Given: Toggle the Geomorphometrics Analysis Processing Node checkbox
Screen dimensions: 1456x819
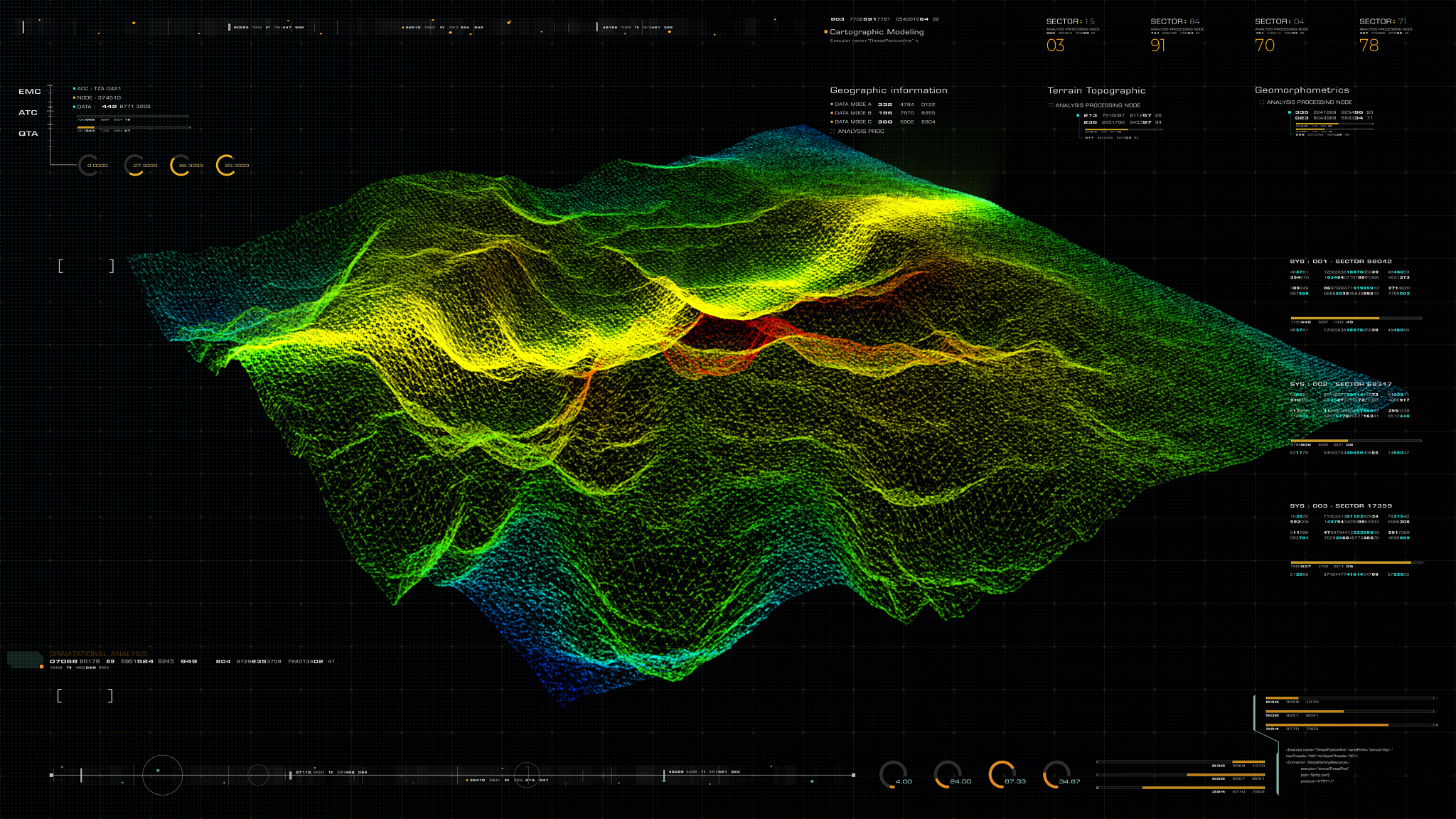Looking at the screenshot, I should [x=1262, y=102].
